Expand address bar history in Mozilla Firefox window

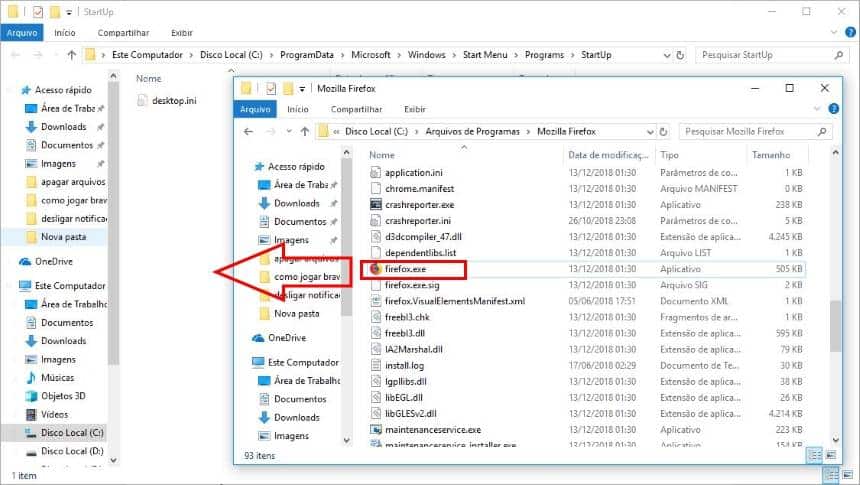(x=650, y=132)
